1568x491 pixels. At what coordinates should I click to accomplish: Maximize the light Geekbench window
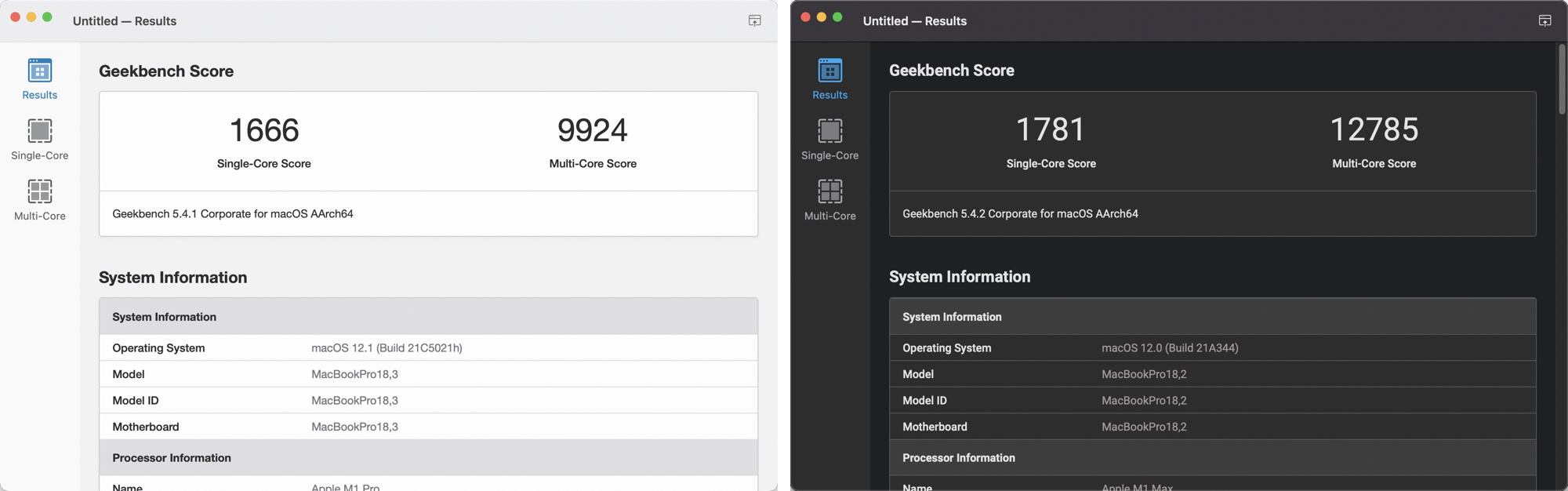[x=47, y=17]
